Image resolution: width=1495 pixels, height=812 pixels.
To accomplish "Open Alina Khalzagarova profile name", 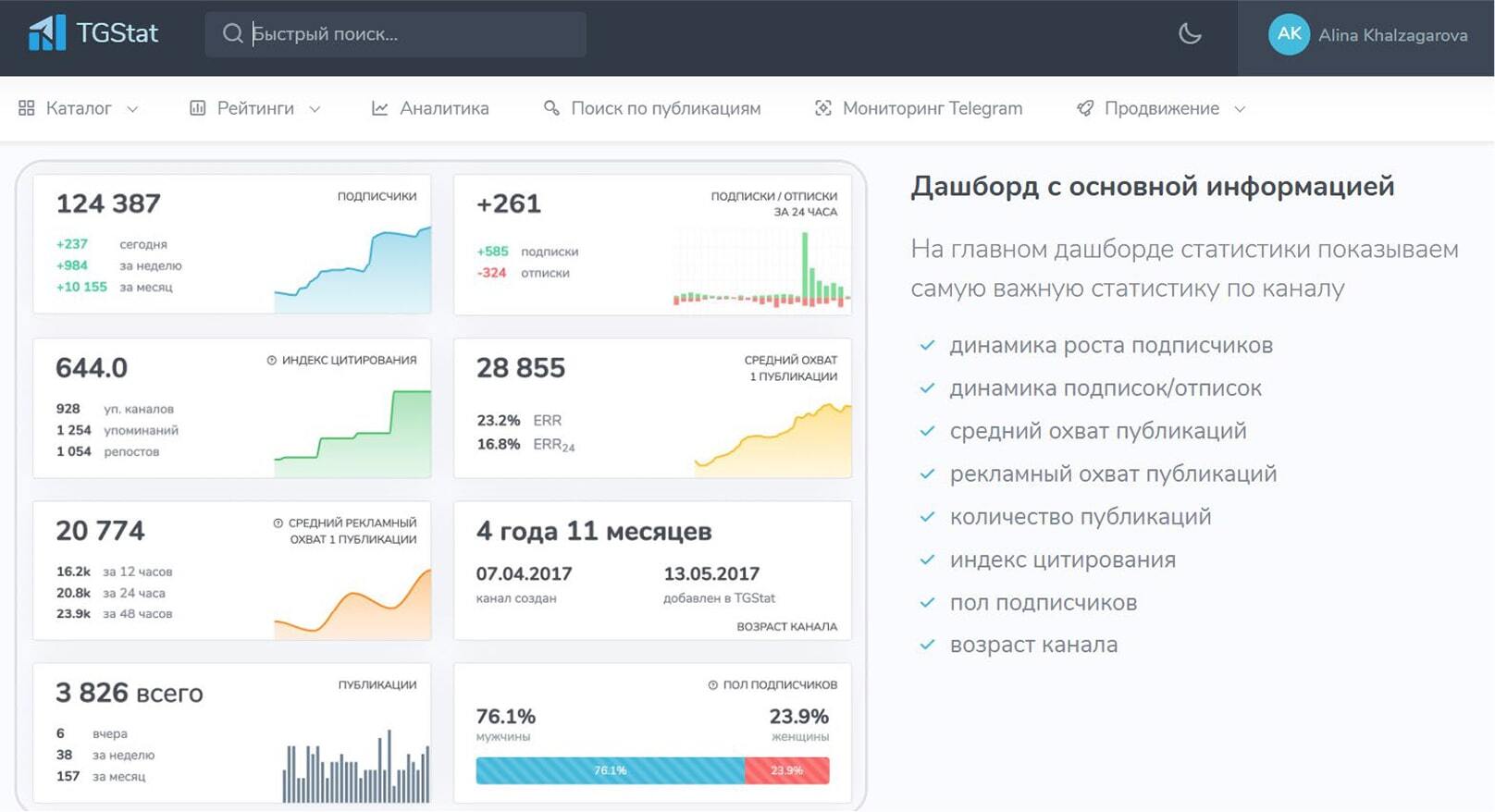I will 1393,35.
